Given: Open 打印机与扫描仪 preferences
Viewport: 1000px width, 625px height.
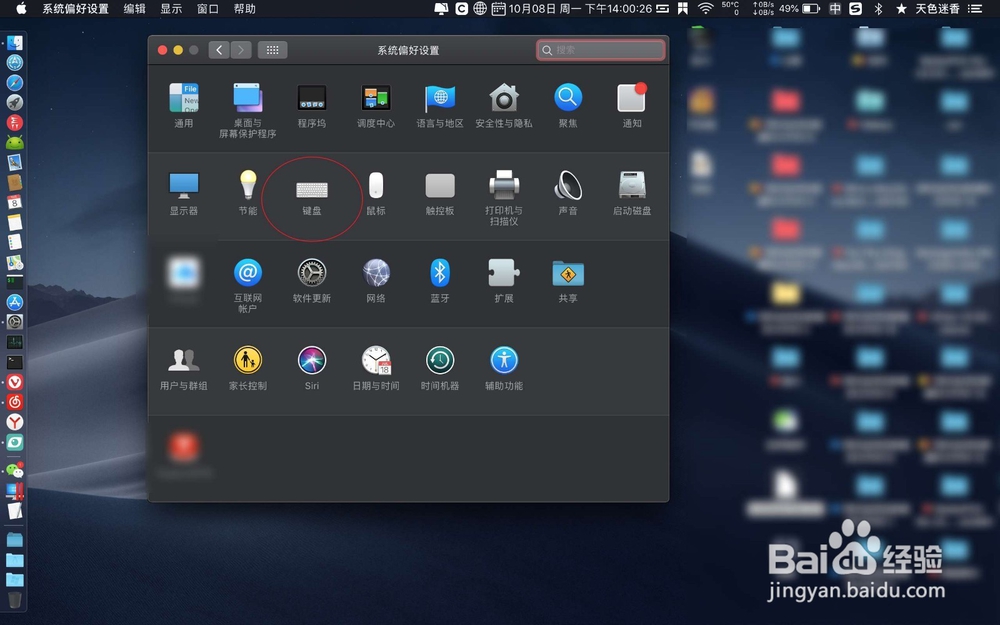Looking at the screenshot, I should pyautogui.click(x=504, y=198).
